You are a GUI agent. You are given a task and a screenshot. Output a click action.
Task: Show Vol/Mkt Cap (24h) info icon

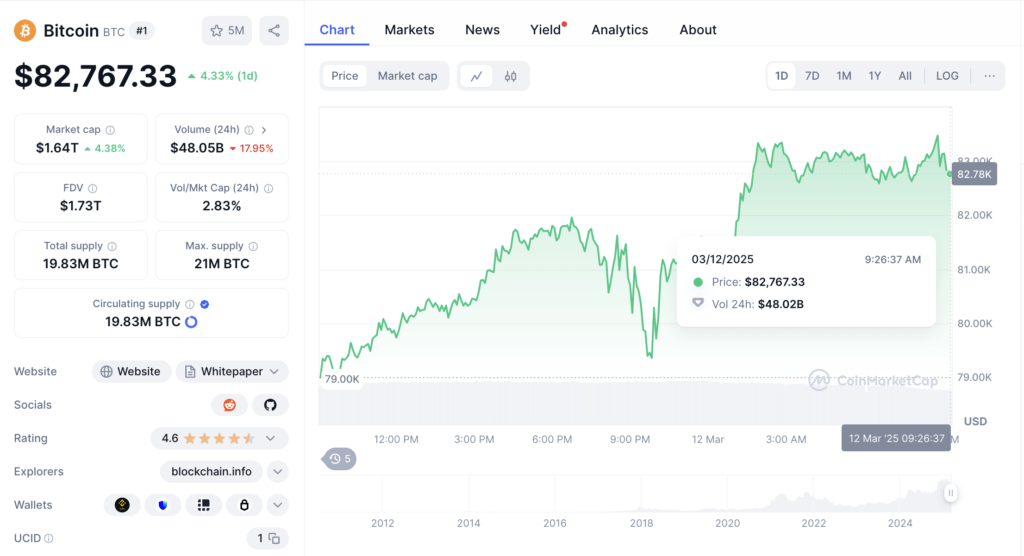tap(268, 188)
